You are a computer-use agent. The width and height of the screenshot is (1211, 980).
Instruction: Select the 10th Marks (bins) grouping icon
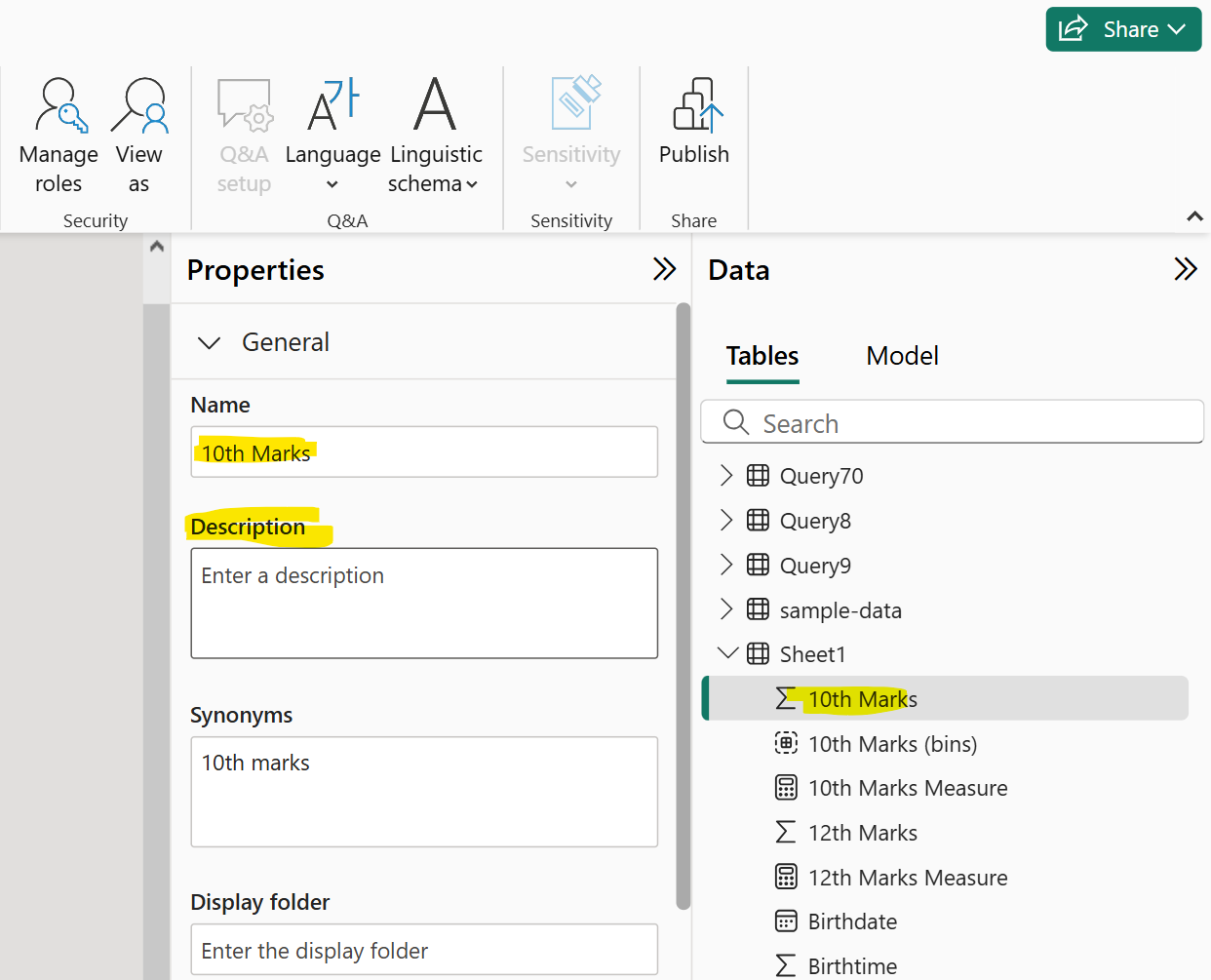tap(786, 743)
